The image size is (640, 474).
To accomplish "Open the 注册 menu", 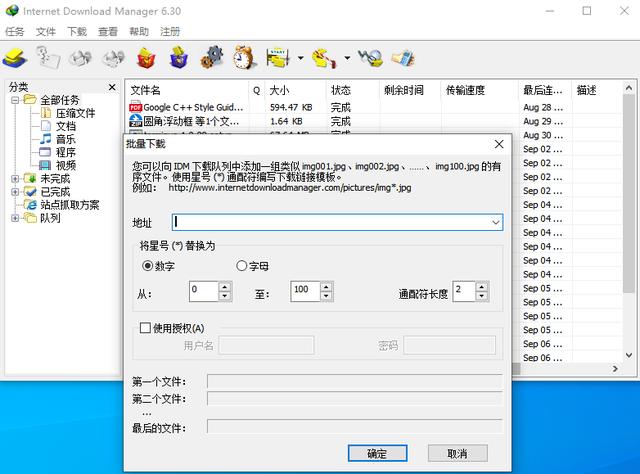I will [x=170, y=31].
